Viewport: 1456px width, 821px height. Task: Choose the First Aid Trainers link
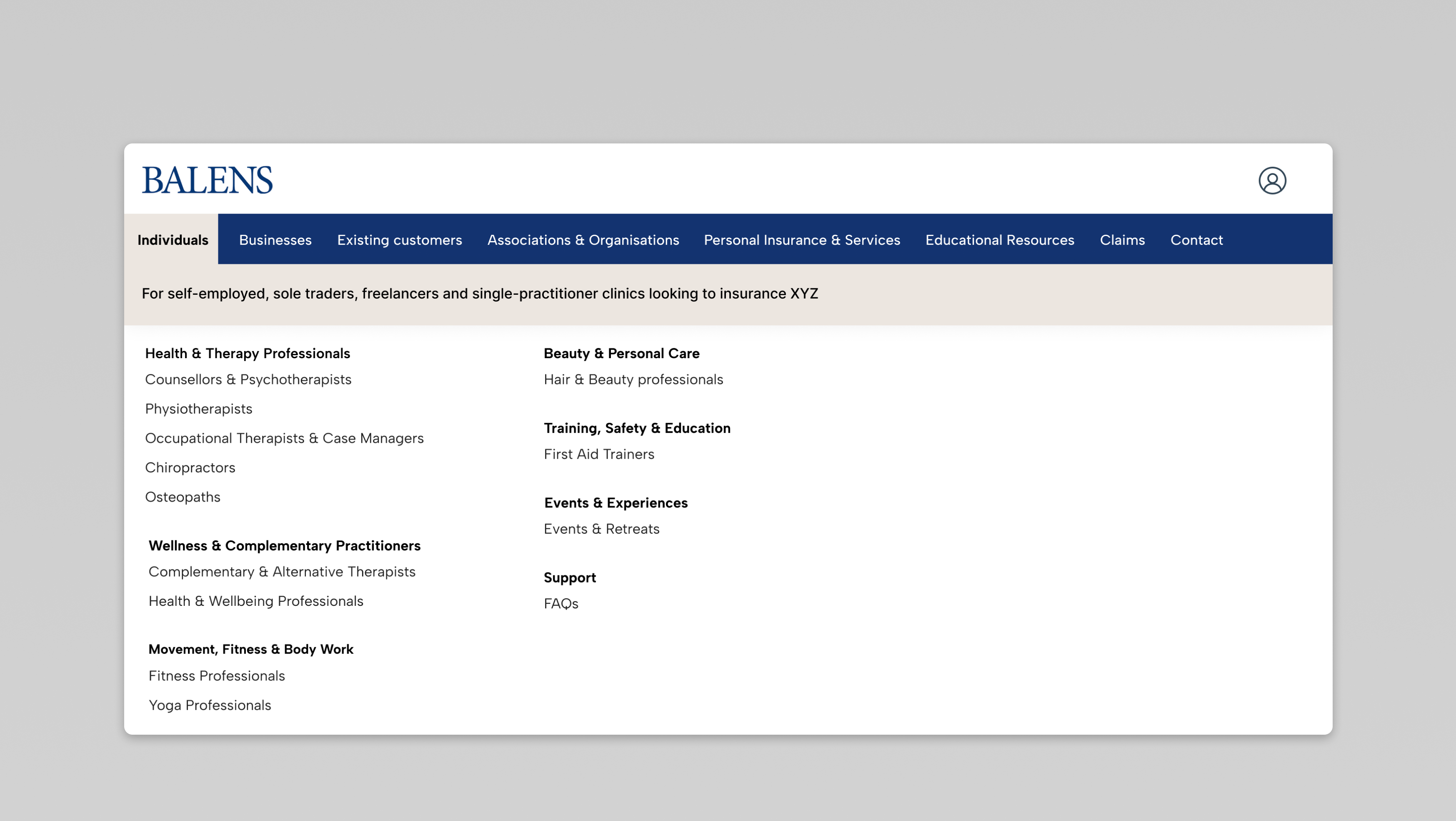(x=598, y=454)
